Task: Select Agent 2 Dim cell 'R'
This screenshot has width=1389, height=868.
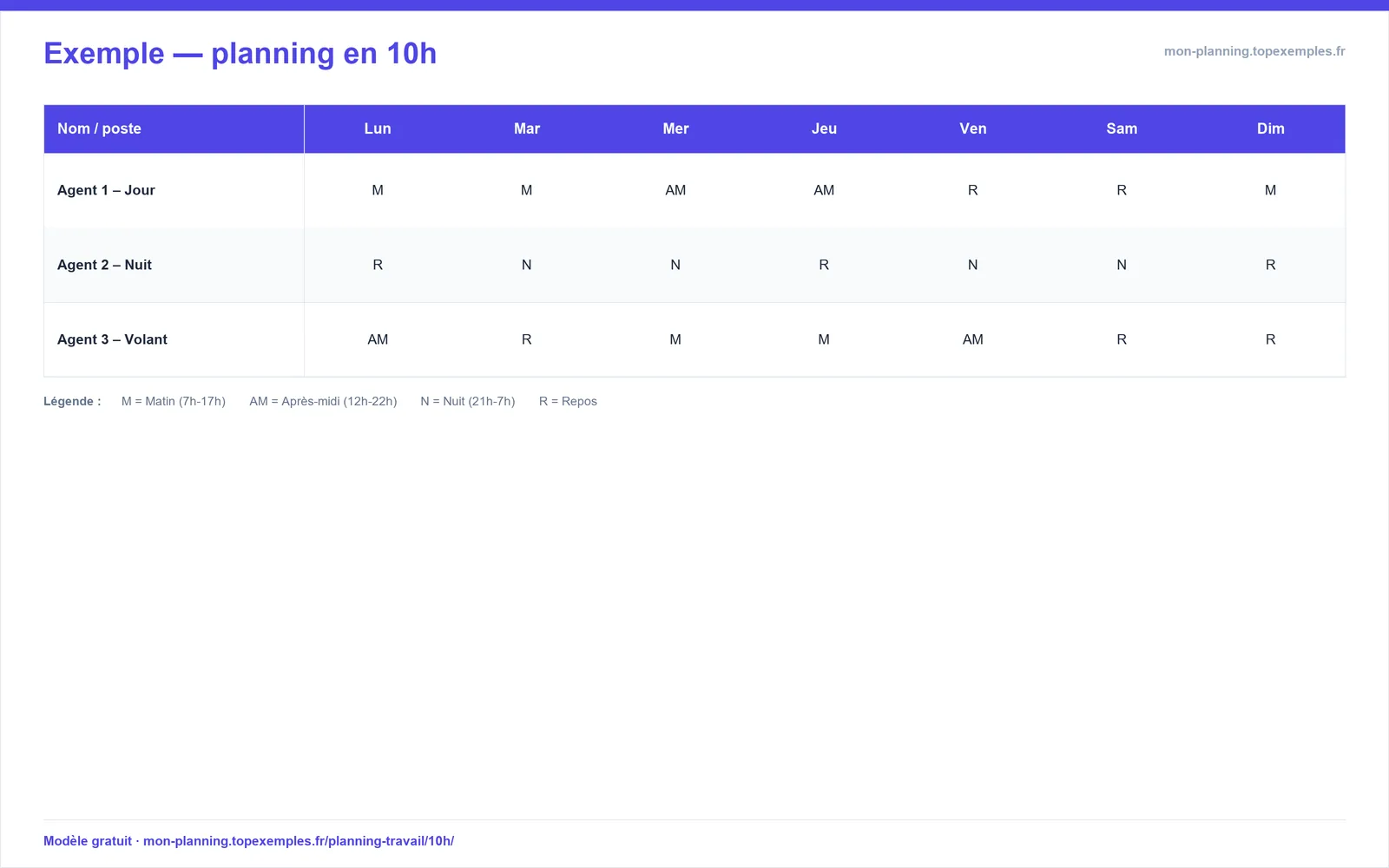Action: (1271, 265)
